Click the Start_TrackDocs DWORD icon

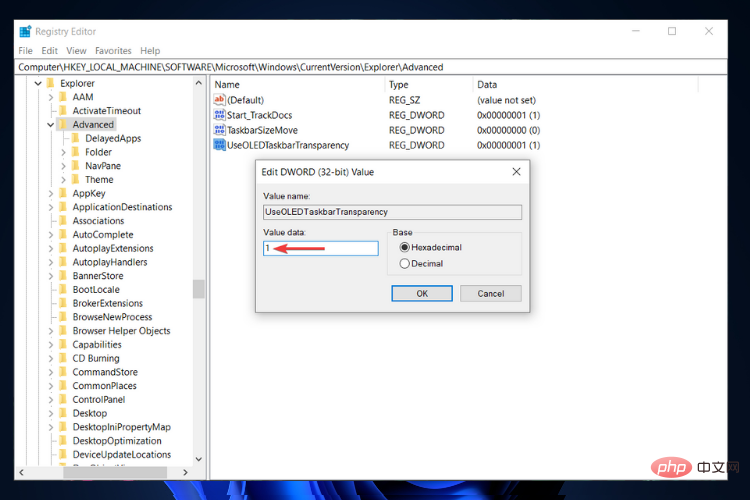[x=219, y=115]
